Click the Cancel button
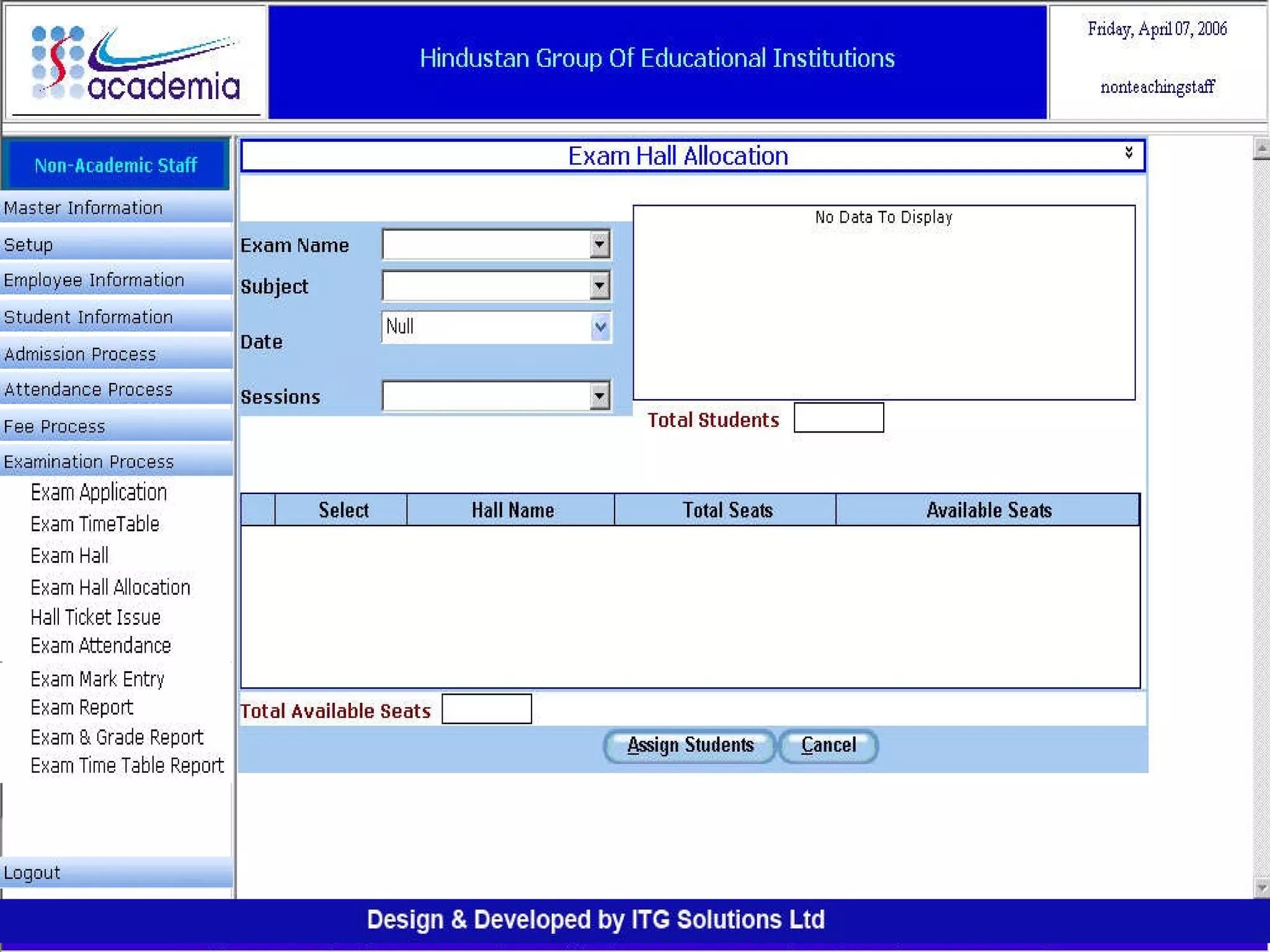The height and width of the screenshot is (952, 1270). 828,745
